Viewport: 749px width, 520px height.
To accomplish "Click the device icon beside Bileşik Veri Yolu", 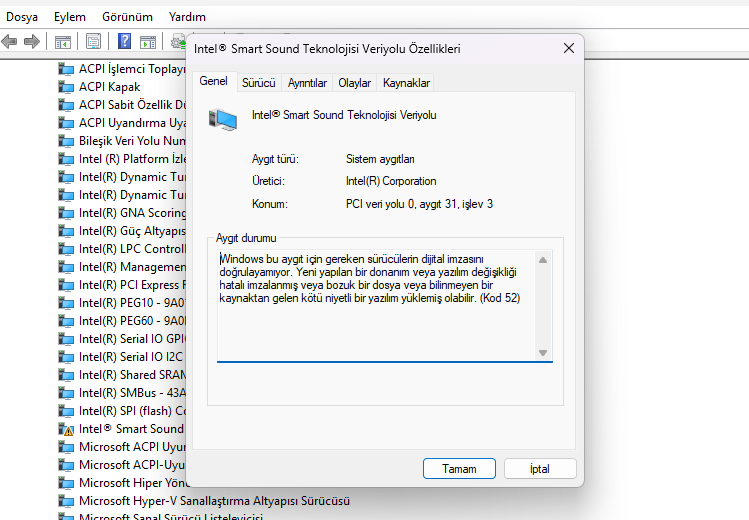I will click(x=66, y=141).
